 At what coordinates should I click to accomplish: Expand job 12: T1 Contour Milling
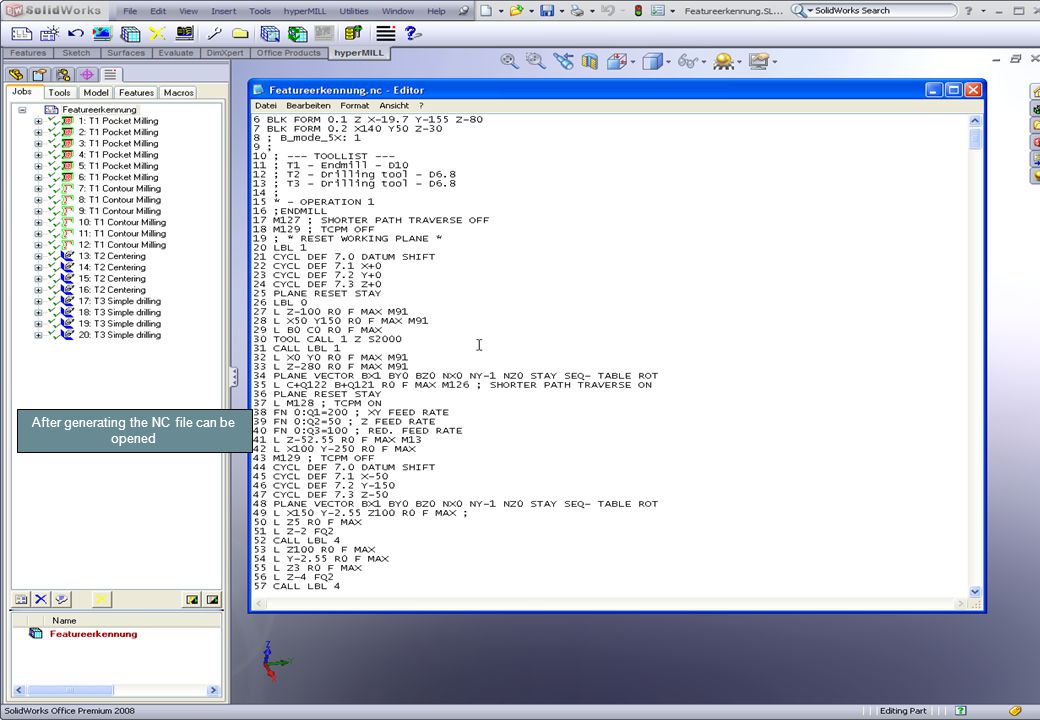[x=38, y=245]
